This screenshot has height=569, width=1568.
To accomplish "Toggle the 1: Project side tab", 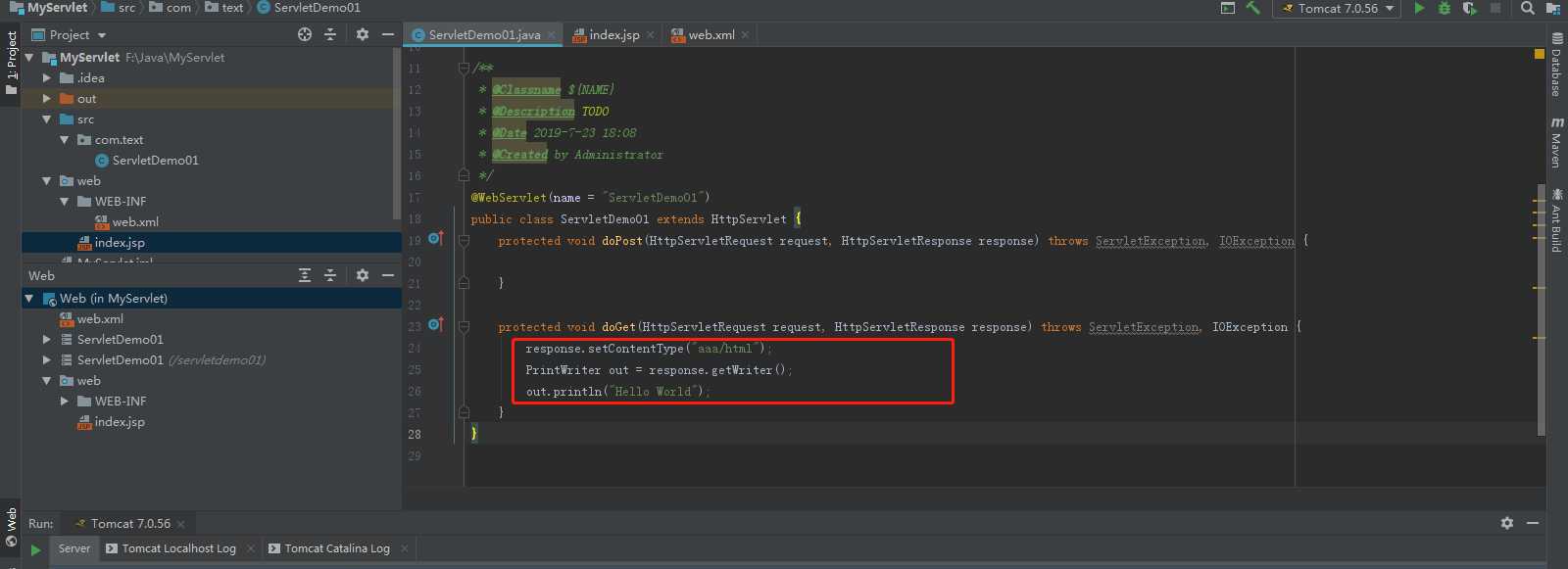I will 11,63.
